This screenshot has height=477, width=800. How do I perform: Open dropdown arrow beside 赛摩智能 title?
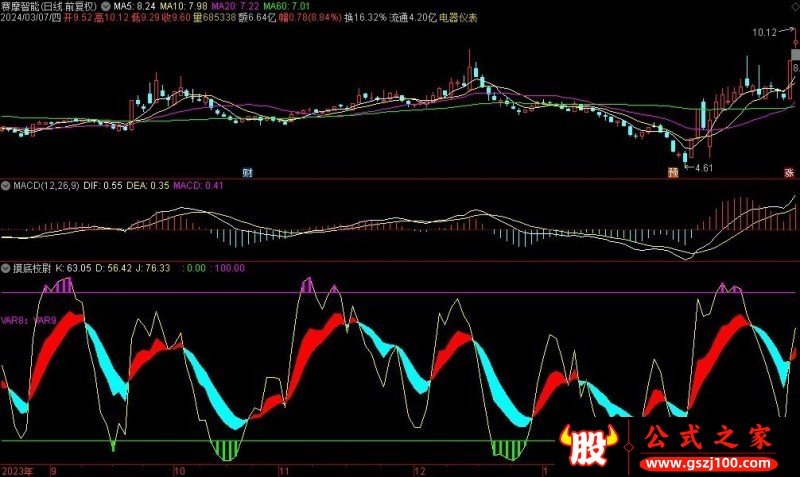[106, 7]
